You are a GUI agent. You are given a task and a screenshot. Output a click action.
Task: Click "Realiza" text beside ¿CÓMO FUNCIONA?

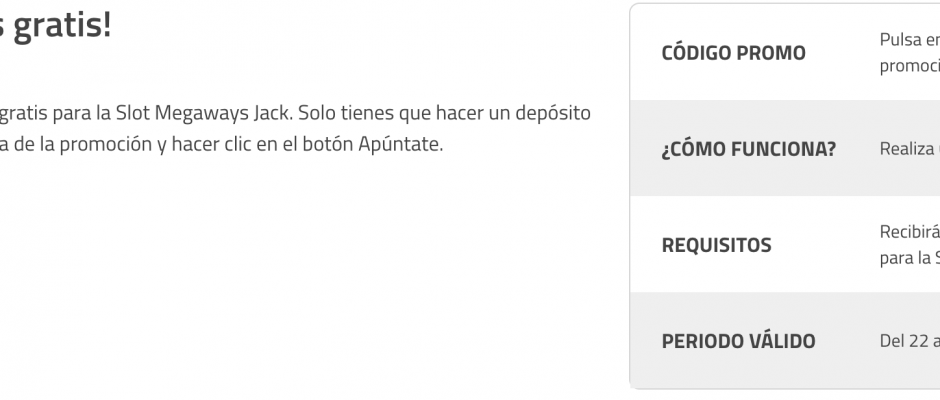(x=907, y=149)
